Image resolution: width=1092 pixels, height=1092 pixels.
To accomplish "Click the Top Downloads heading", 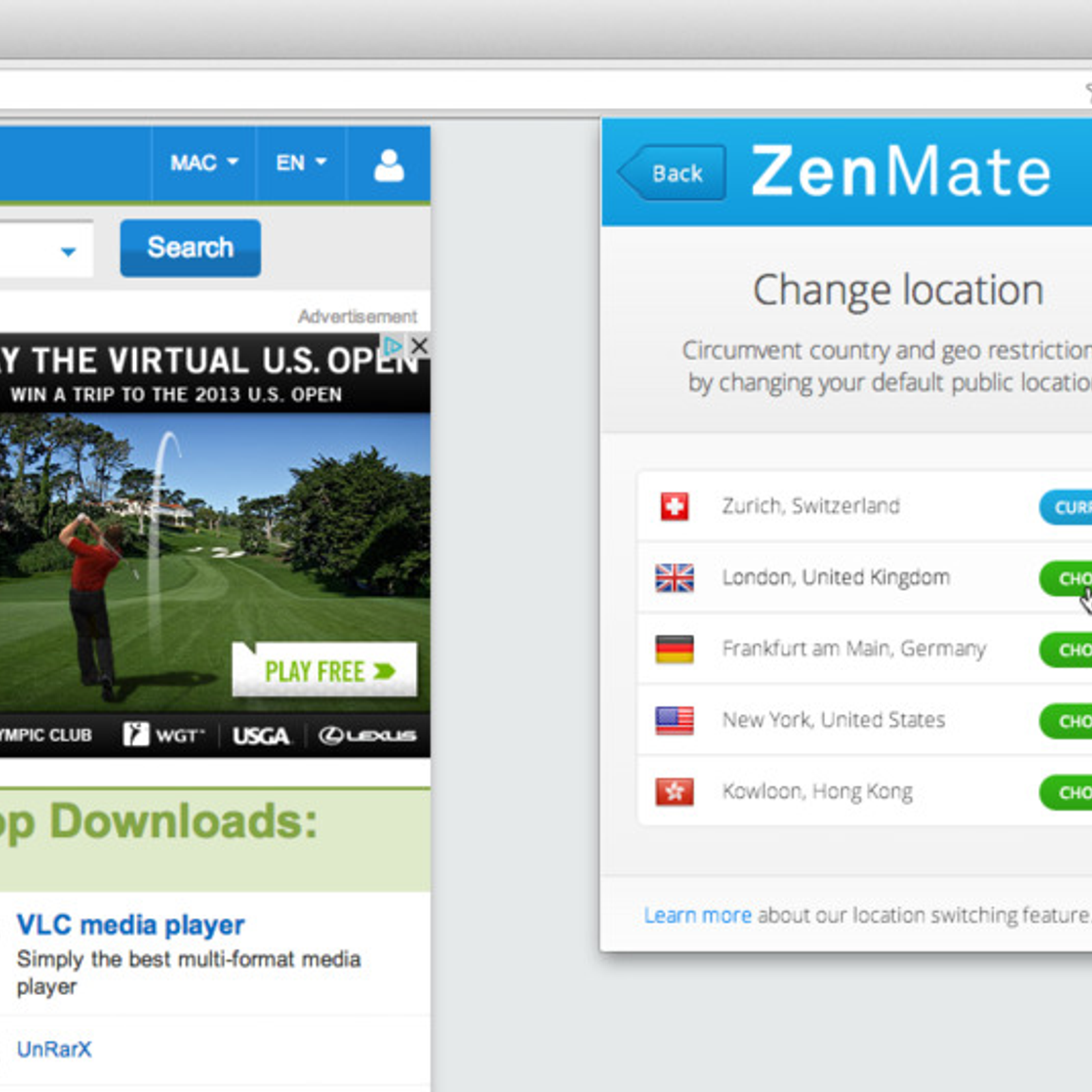I will 159,821.
